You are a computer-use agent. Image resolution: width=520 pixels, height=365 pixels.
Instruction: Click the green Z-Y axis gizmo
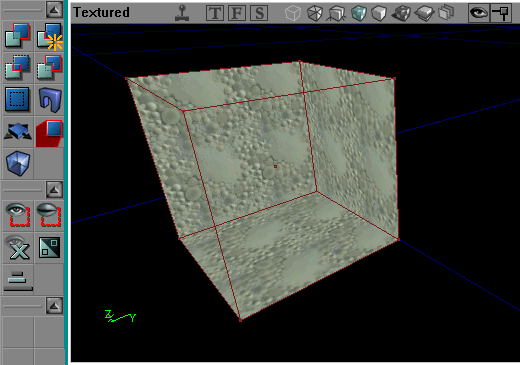120,316
